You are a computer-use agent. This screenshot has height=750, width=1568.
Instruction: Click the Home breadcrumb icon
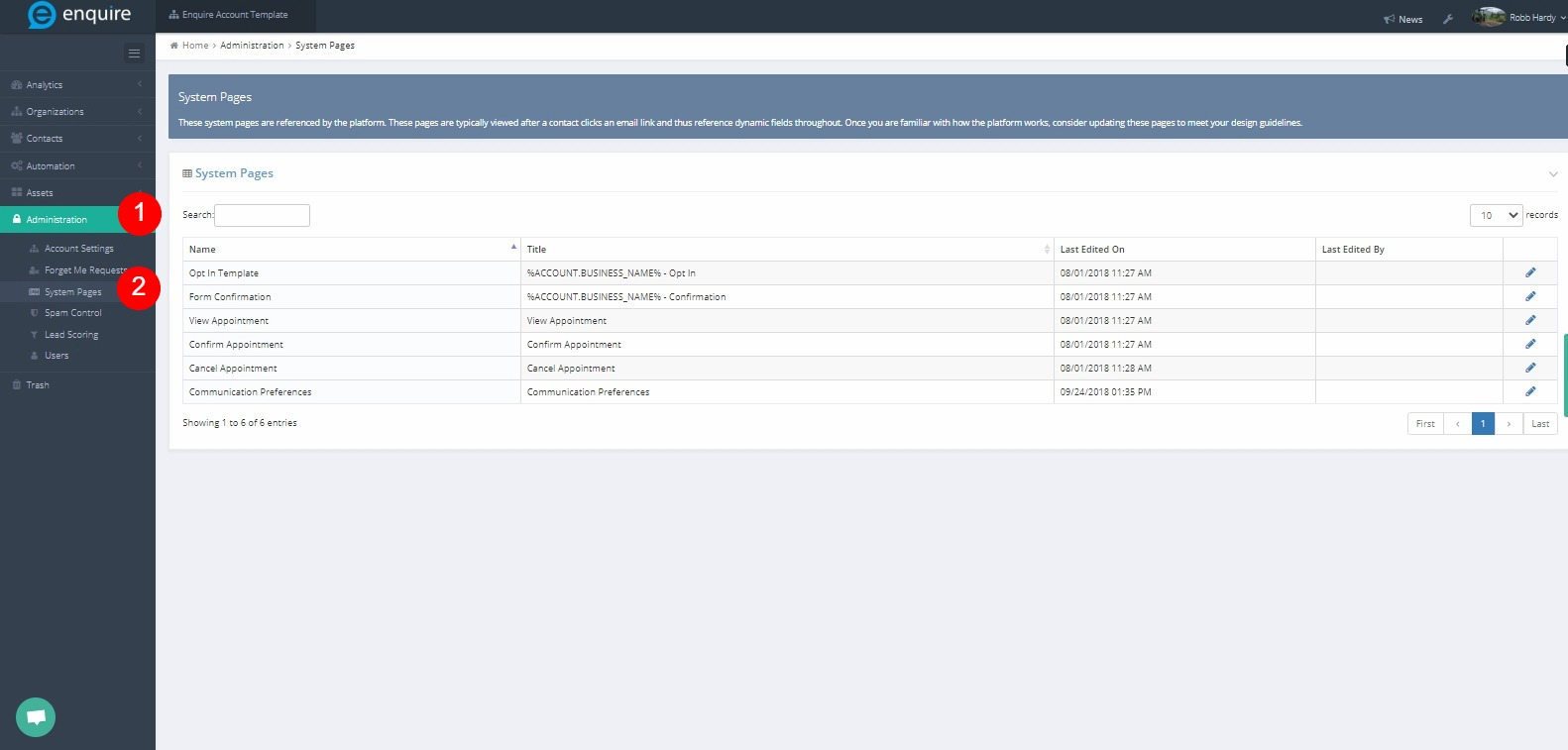pos(174,46)
